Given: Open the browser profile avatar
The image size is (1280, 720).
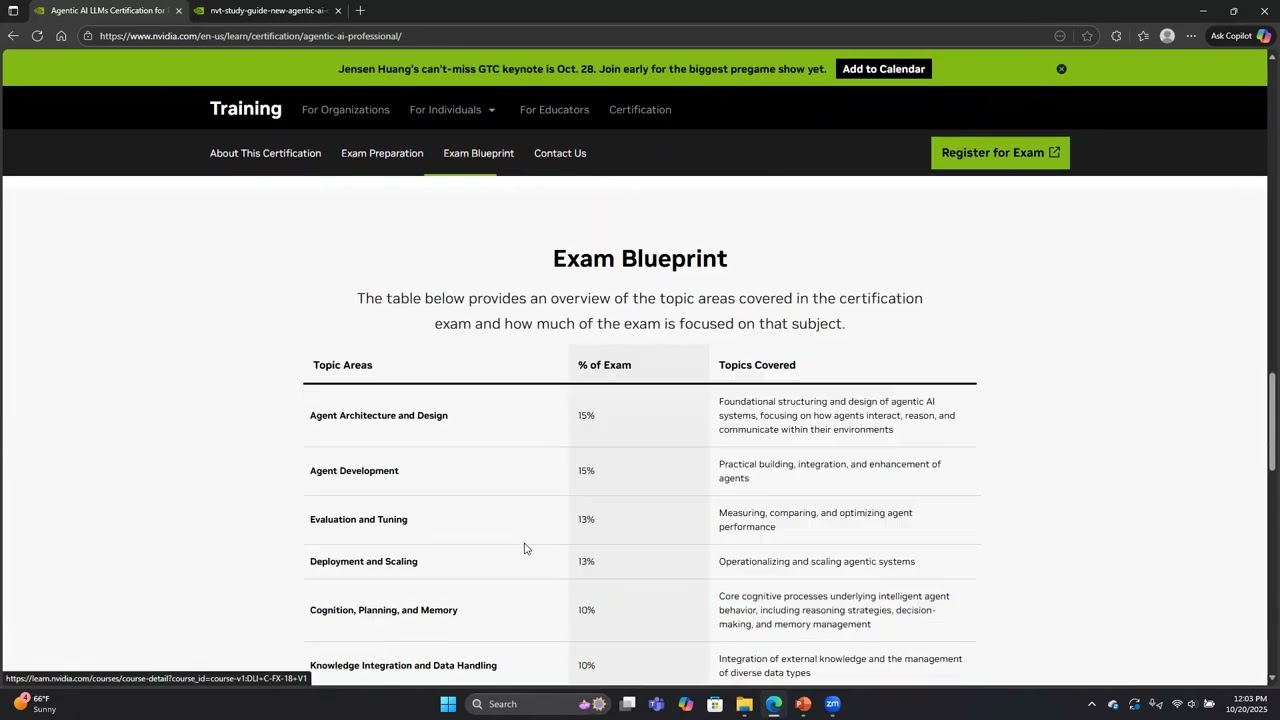Looking at the screenshot, I should click(1167, 36).
